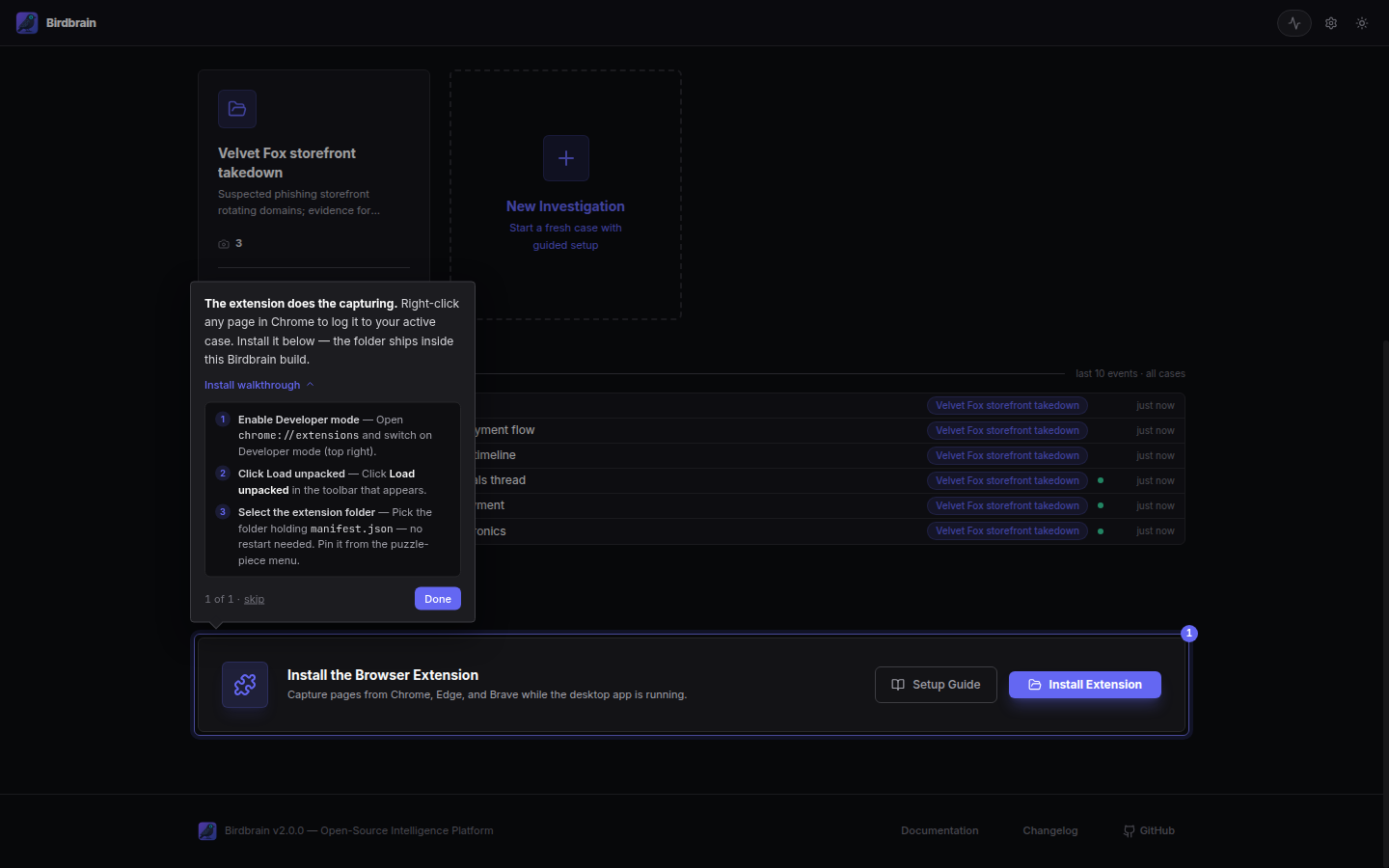This screenshot has width=1389, height=868.
Task: Skip the onboarding tooltip
Action: click(254, 599)
